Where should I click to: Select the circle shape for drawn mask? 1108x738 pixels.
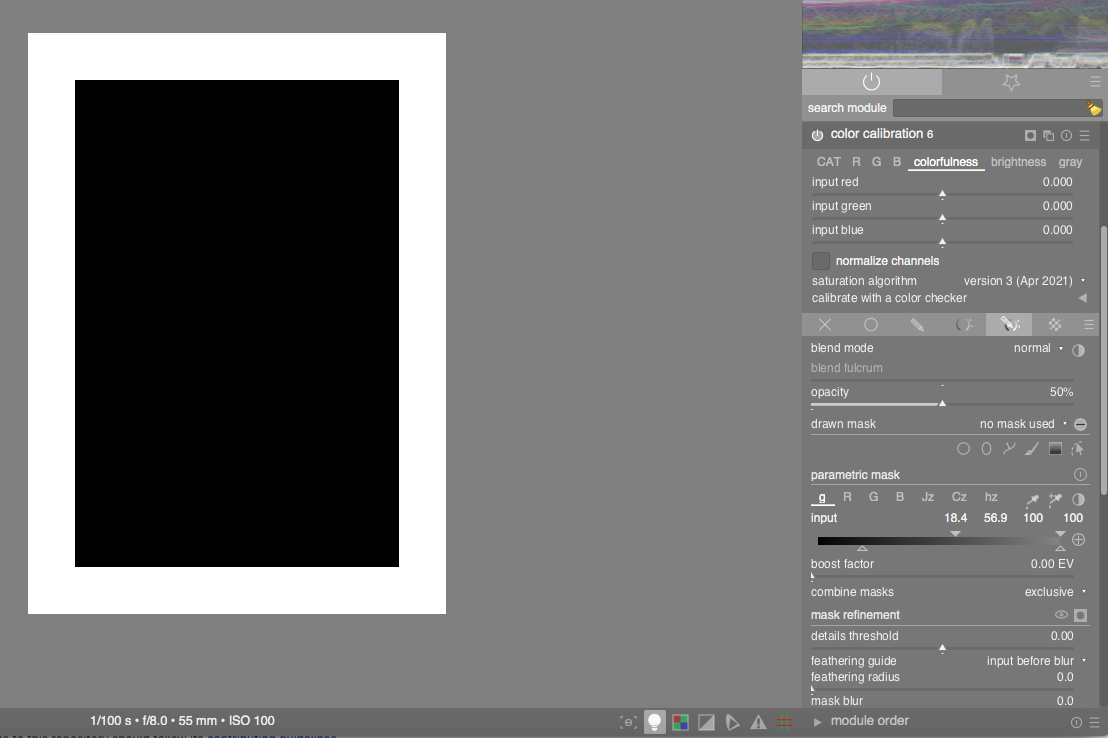pos(963,448)
